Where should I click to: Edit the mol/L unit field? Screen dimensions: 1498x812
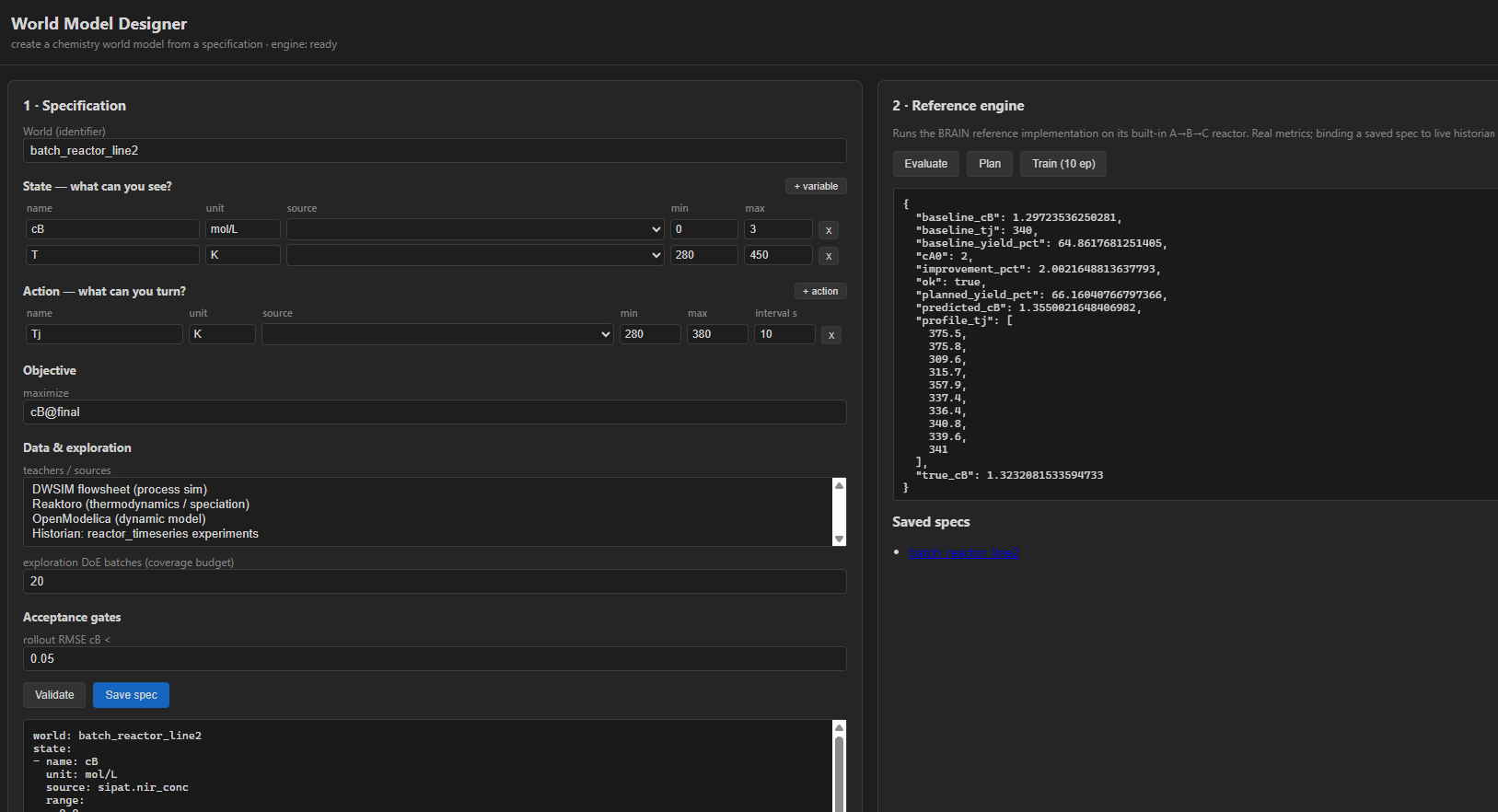(x=243, y=229)
